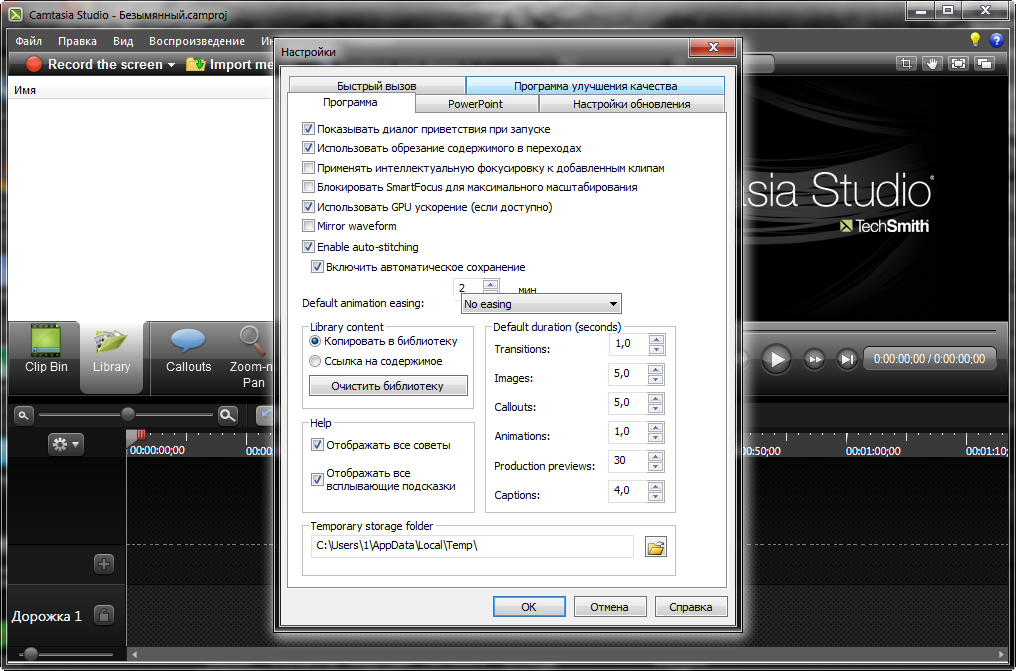Select the hand pan tool in preview

[932, 63]
